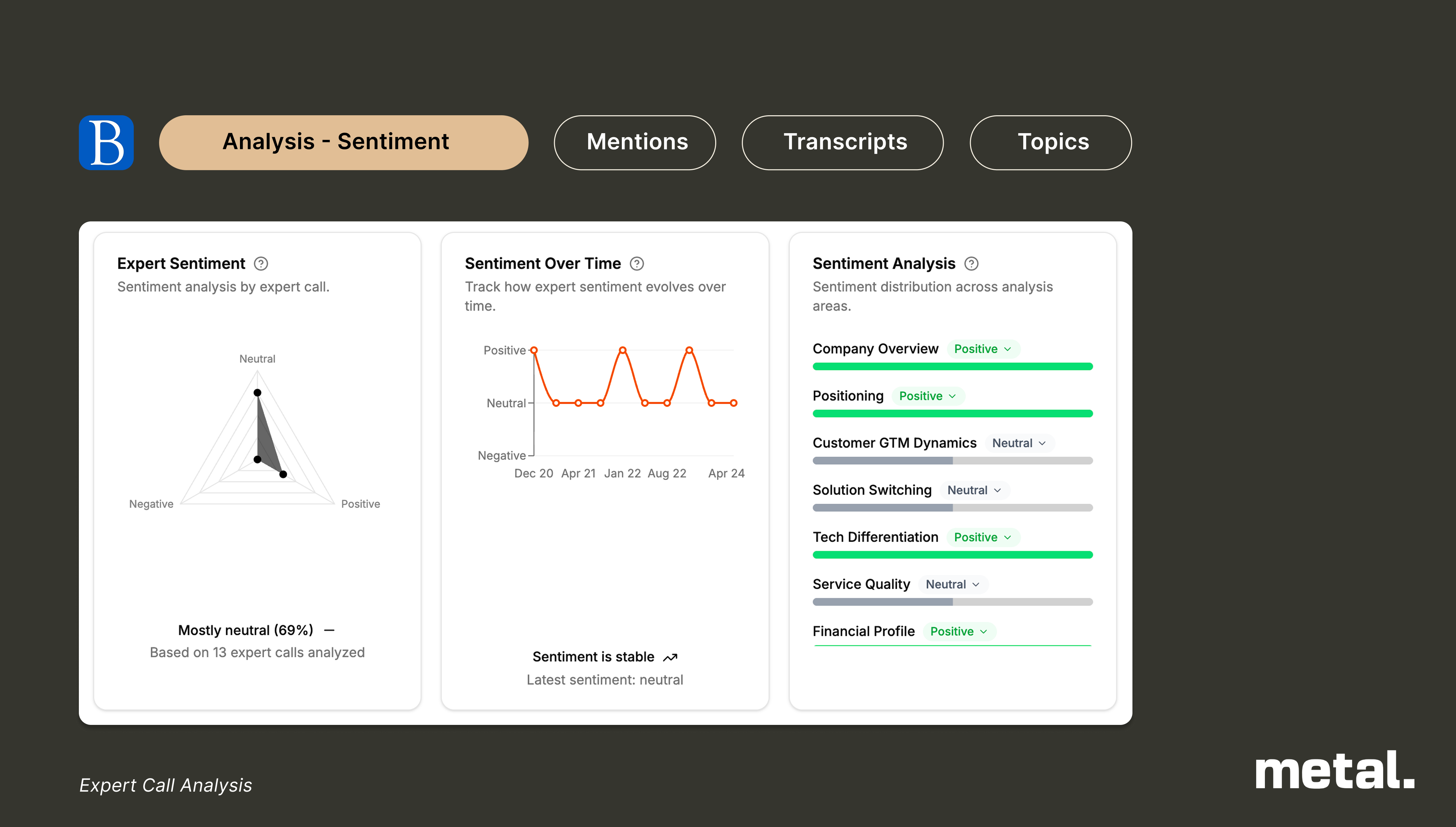Viewport: 1456px width, 827px height.
Task: Expand Positioning Positive dropdown
Action: [x=928, y=396]
